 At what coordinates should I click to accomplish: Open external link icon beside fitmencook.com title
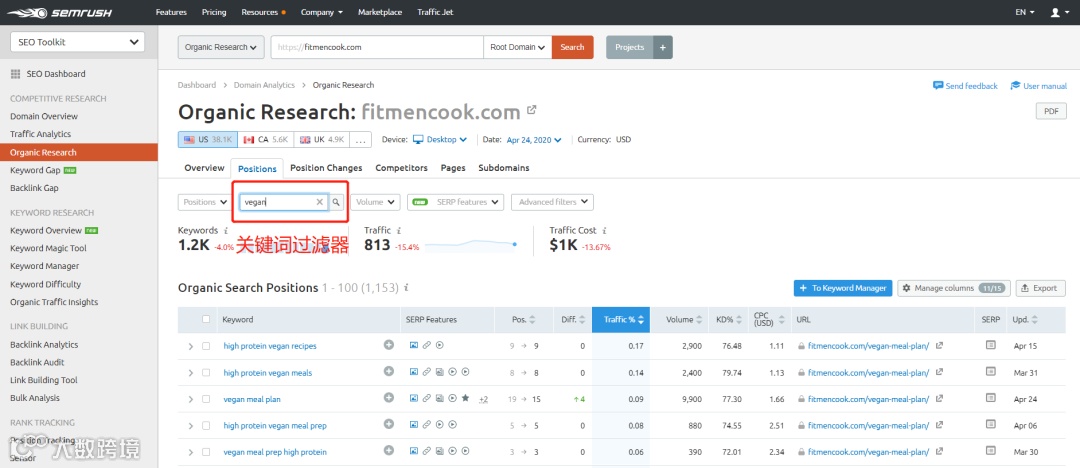click(531, 110)
